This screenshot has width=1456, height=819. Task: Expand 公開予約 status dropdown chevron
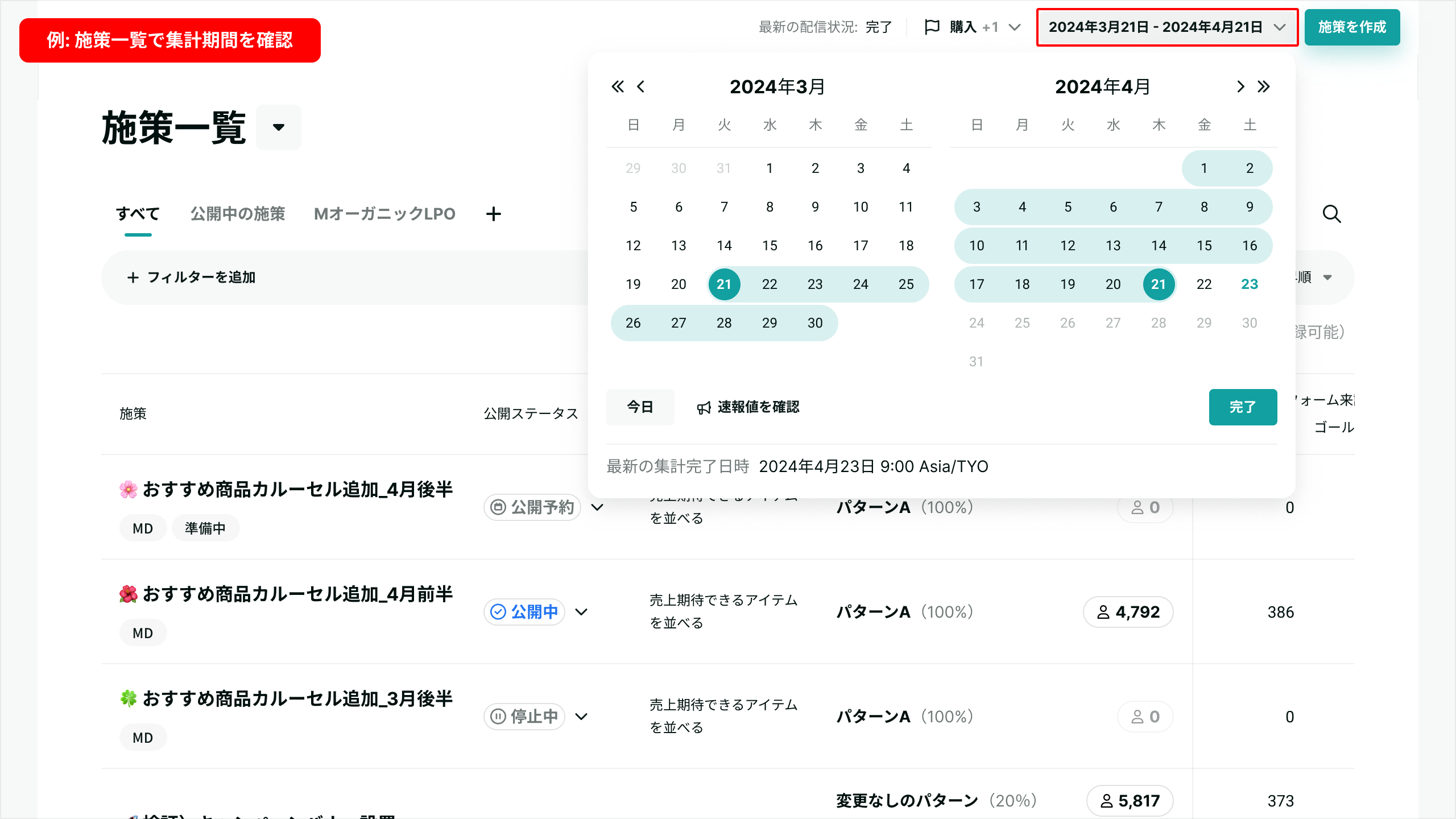(x=597, y=507)
